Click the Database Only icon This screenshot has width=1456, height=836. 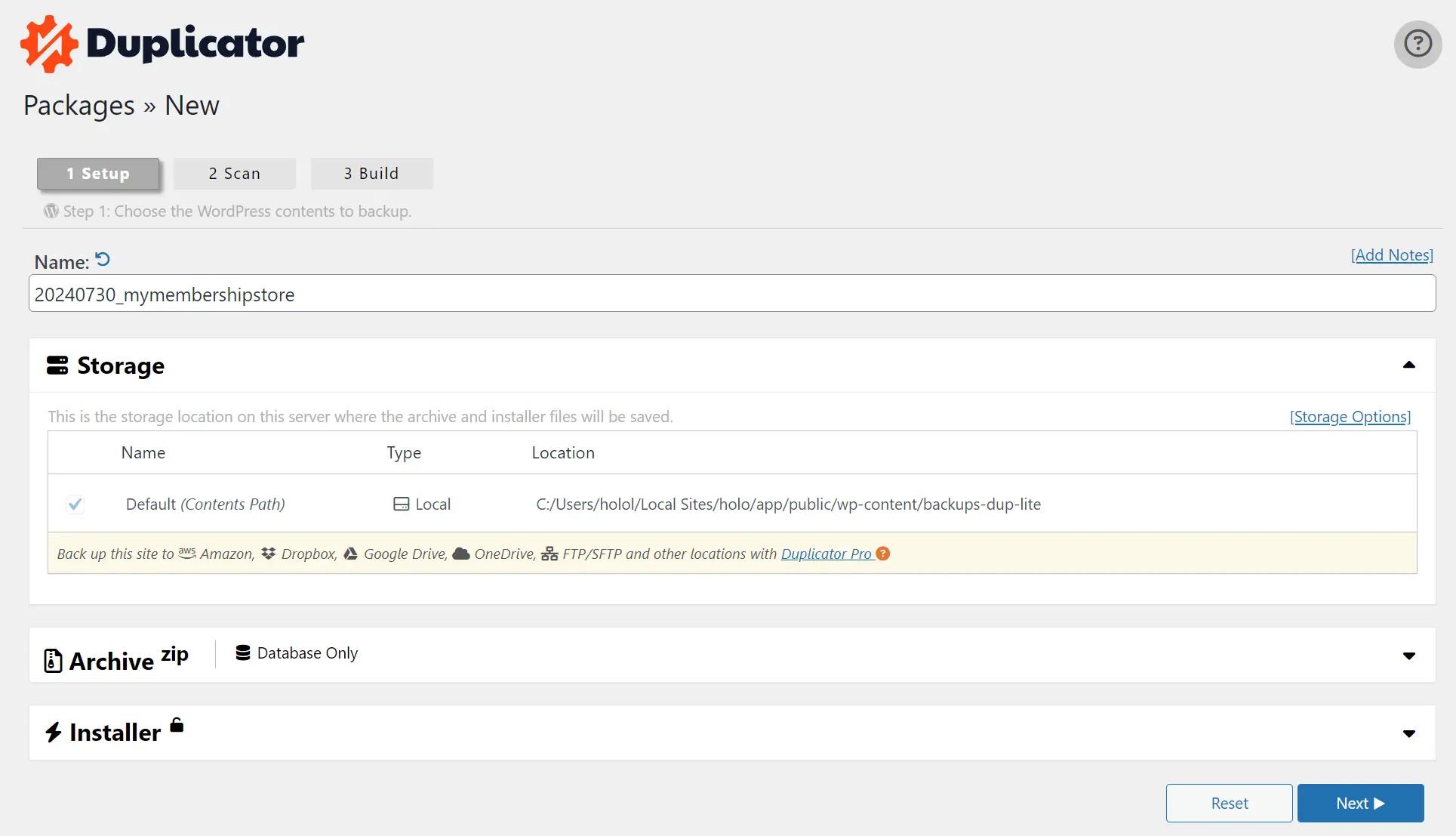pyautogui.click(x=242, y=652)
